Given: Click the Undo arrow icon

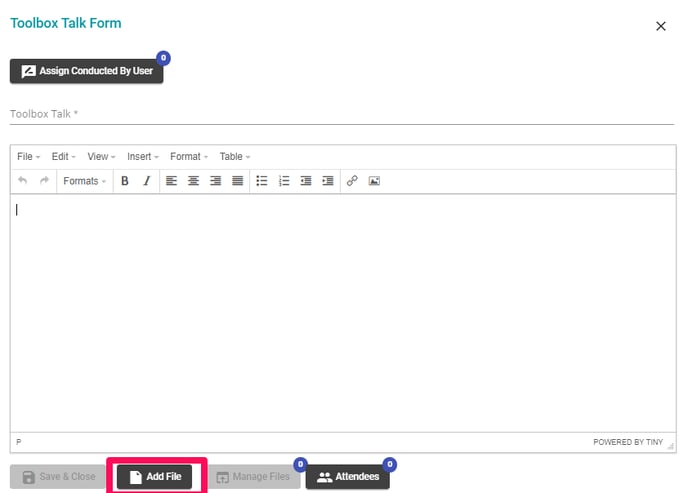Looking at the screenshot, I should [x=23, y=180].
